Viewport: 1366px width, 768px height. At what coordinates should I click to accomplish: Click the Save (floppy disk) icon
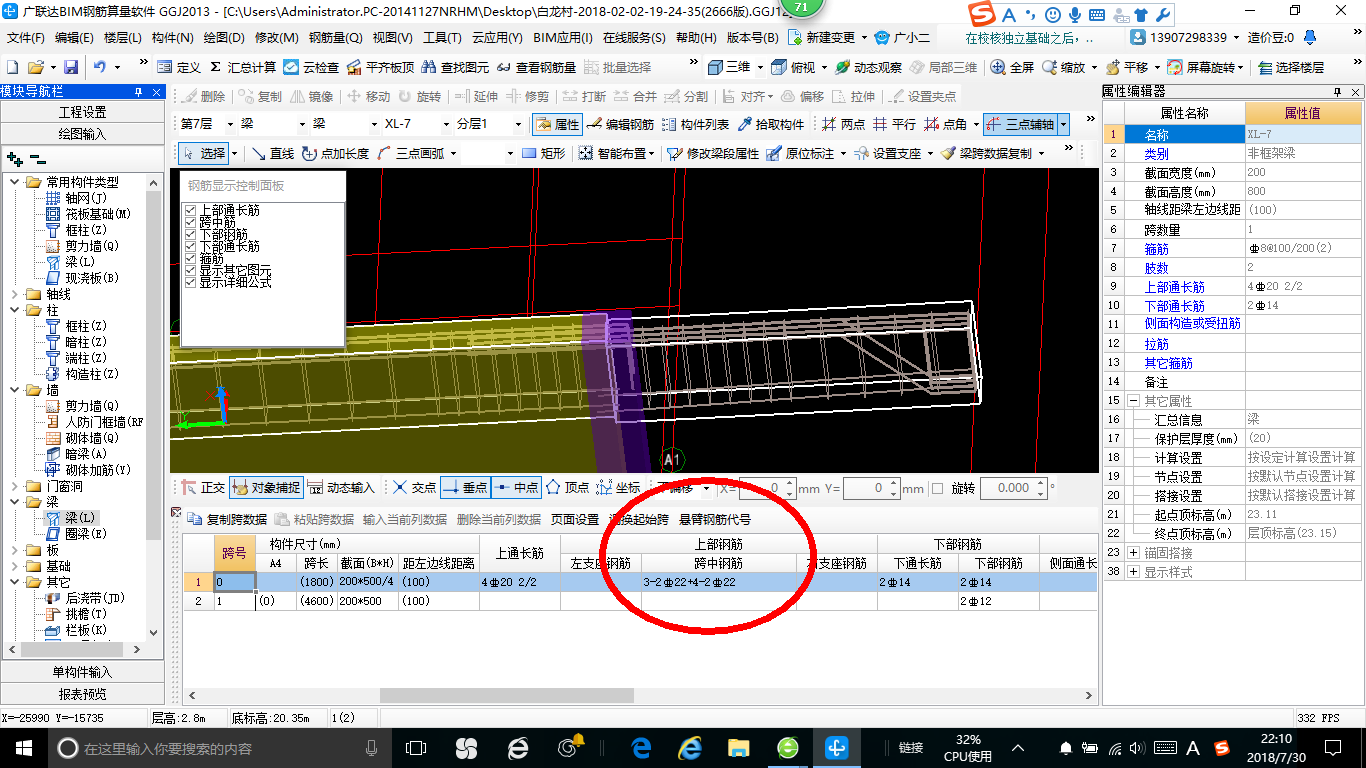[x=71, y=67]
